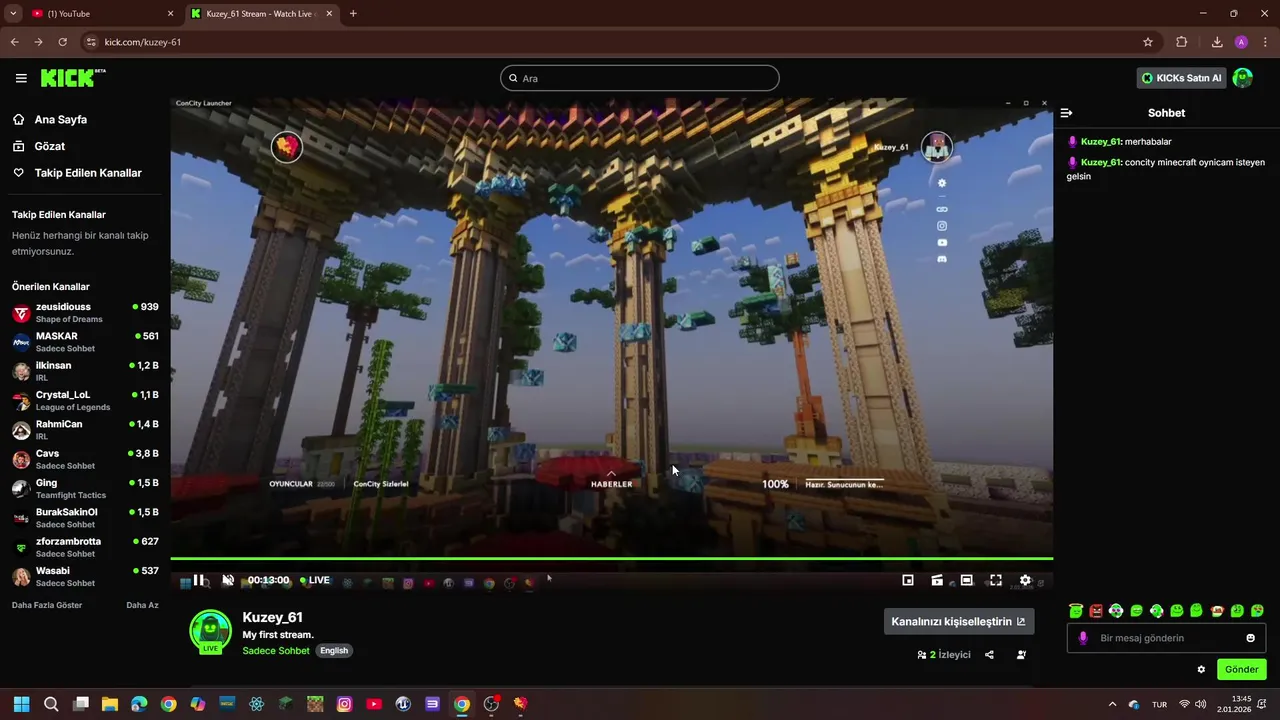Reload the page with the refresh icon
Screen dimensions: 1280x720
pyautogui.click(x=62, y=42)
